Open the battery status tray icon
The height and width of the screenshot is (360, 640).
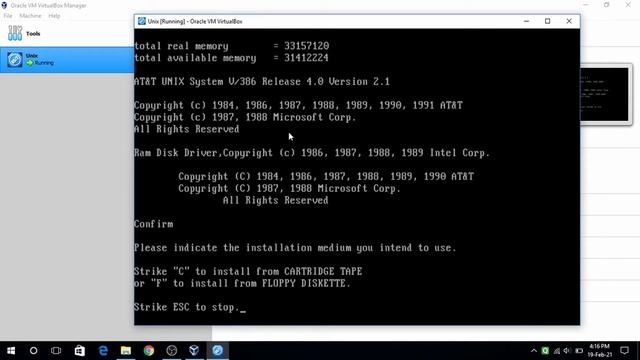579,351
